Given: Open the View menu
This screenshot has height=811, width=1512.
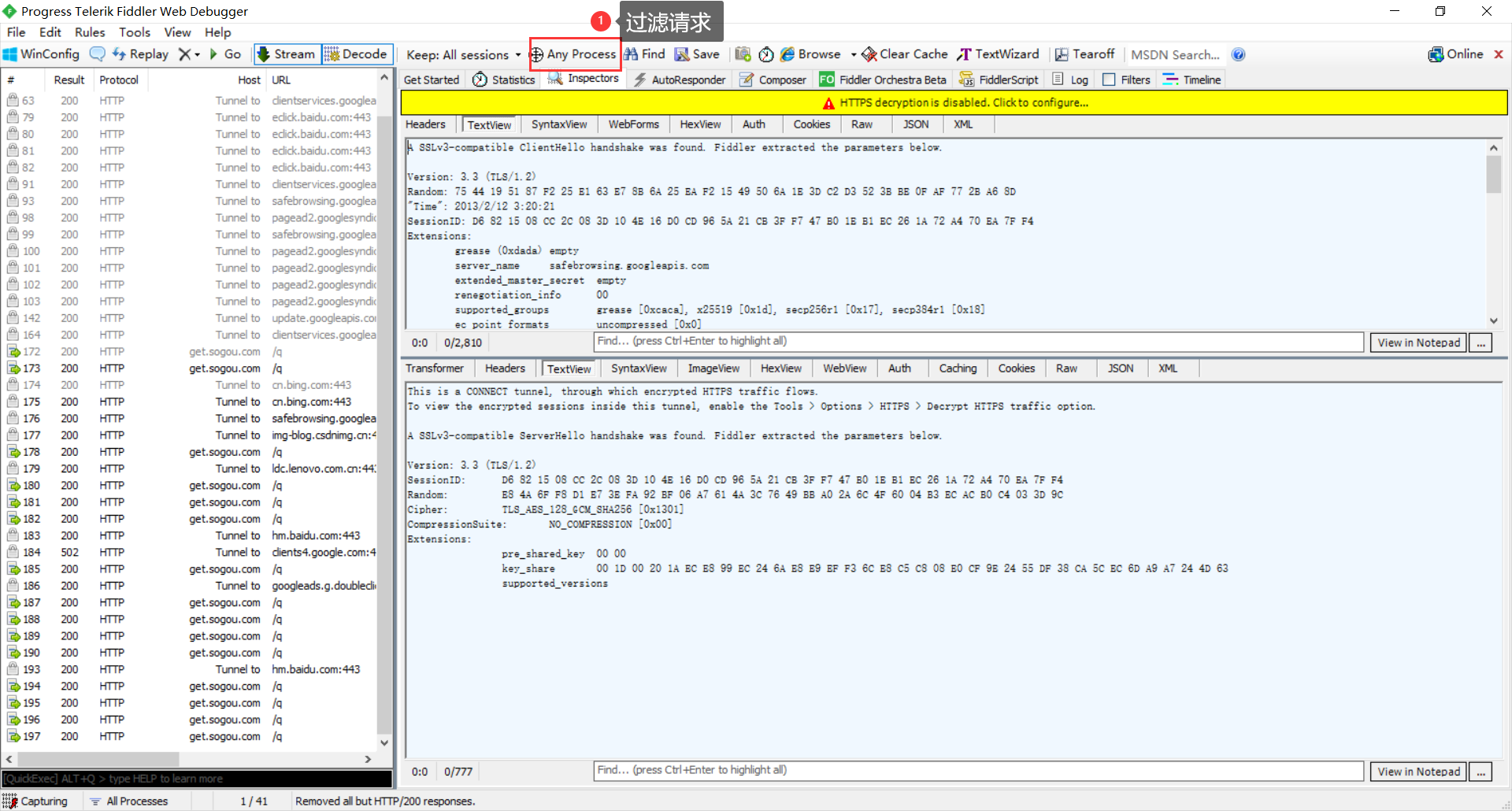Looking at the screenshot, I should pyautogui.click(x=177, y=32).
